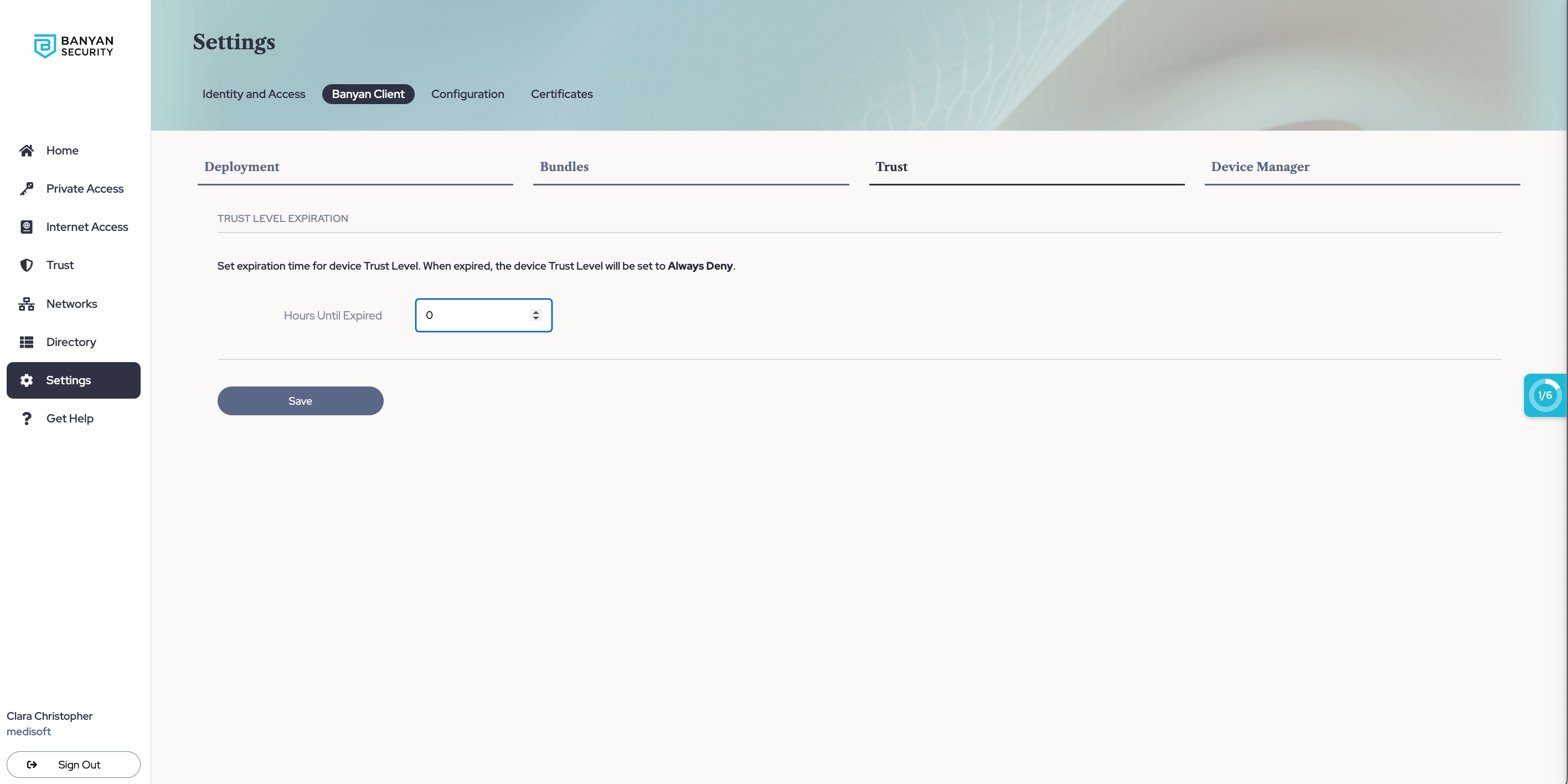Screen dimensions: 1568x784
Task: Switch to the Bundles tab
Action: 564,167
